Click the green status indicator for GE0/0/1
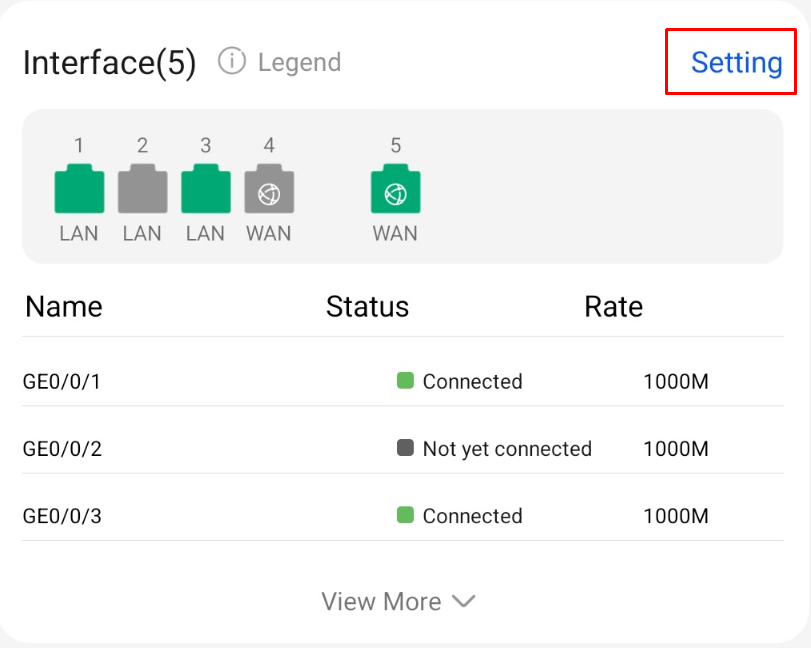 (x=405, y=380)
